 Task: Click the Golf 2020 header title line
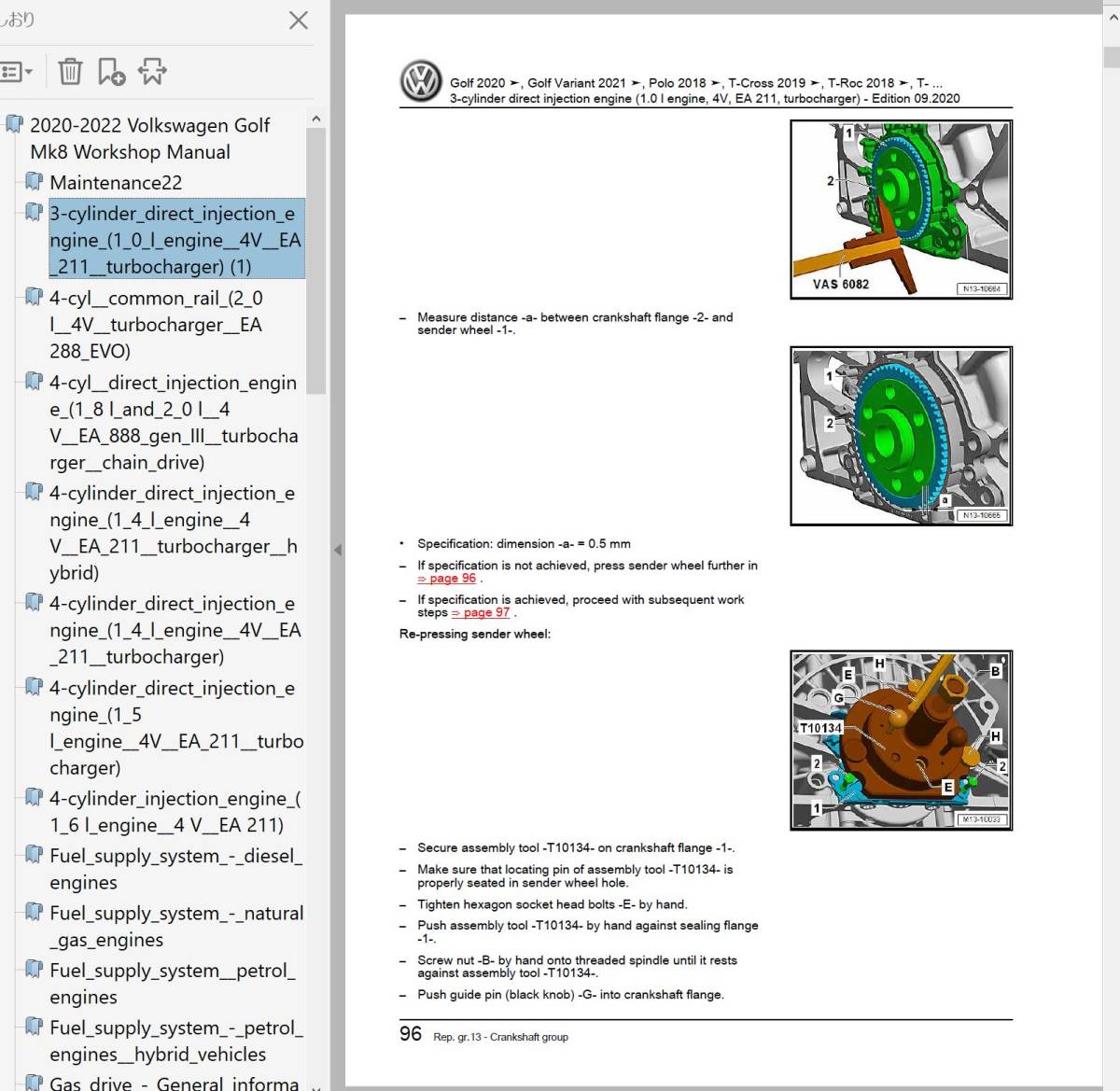click(x=696, y=83)
